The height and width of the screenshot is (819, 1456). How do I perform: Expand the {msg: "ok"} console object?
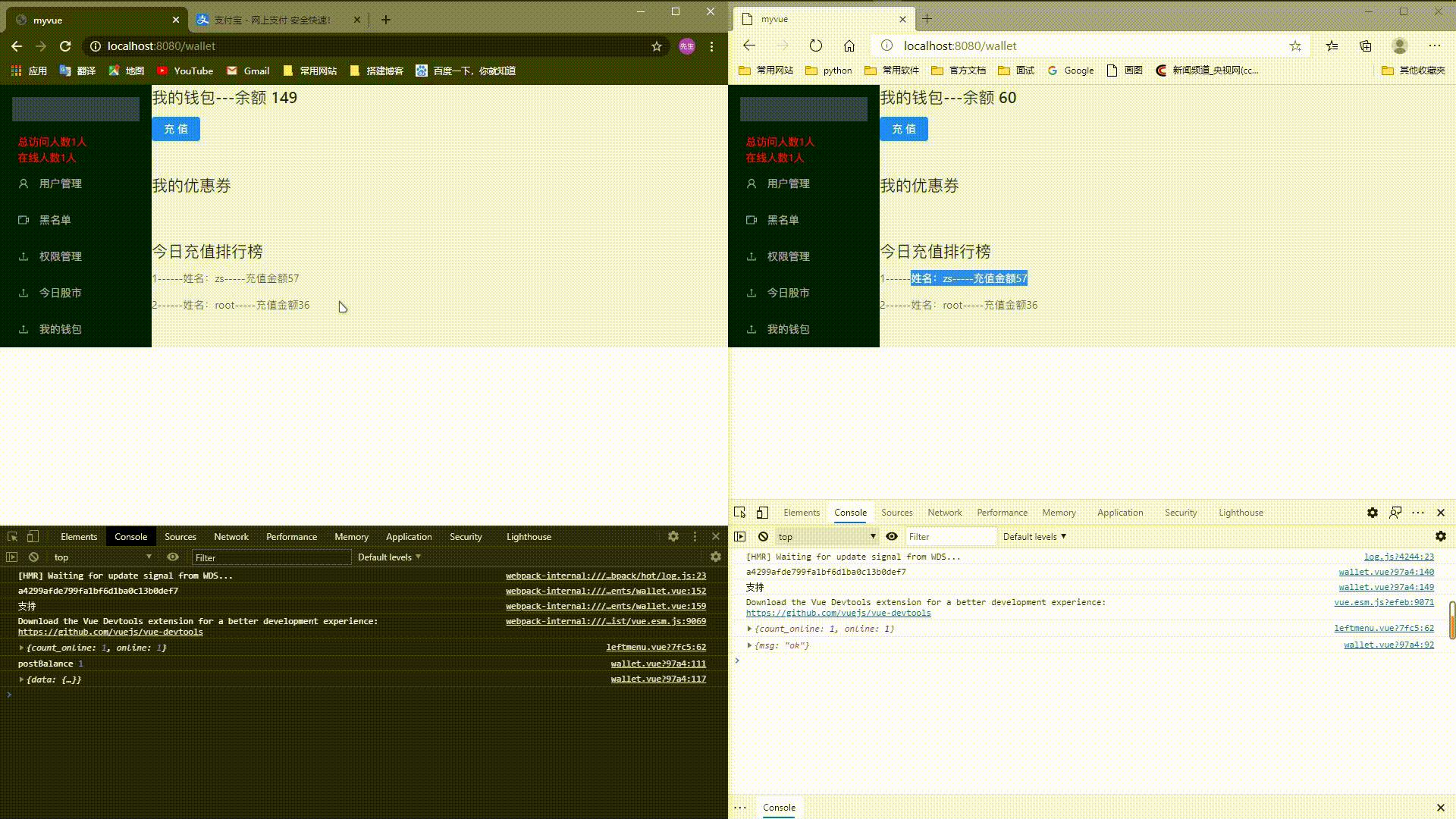tap(749, 645)
